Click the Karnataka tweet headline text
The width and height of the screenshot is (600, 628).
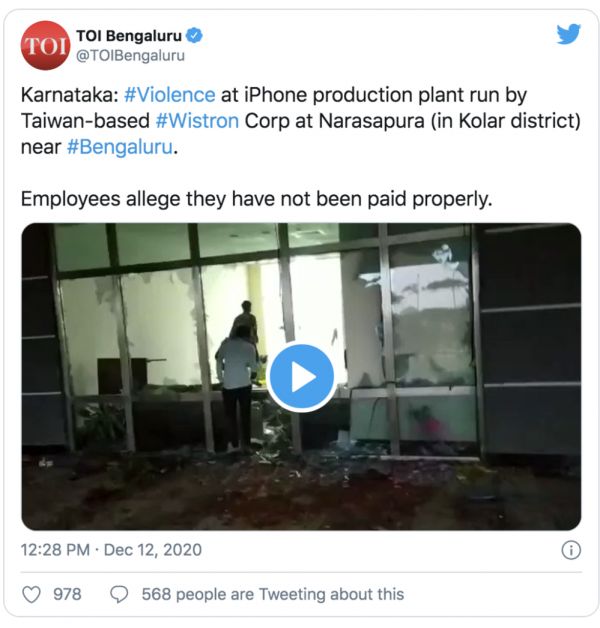click(x=300, y=121)
